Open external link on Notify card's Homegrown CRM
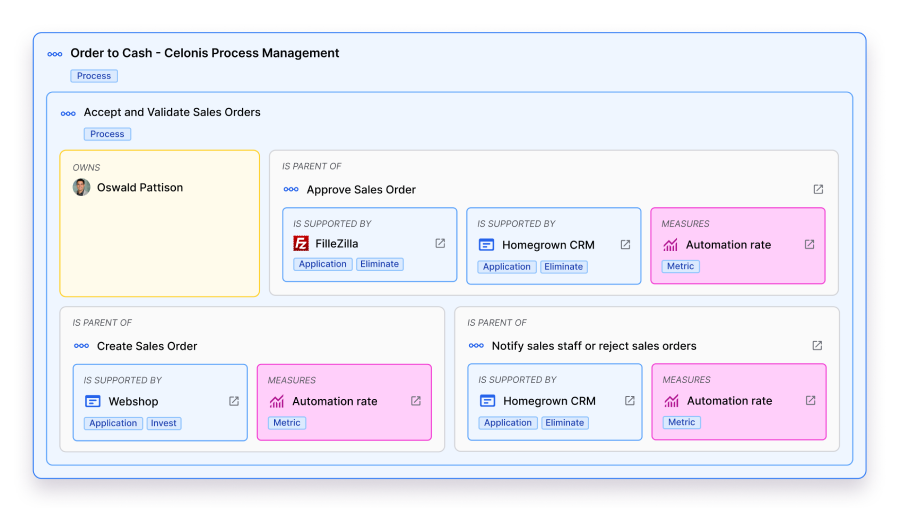 630,401
